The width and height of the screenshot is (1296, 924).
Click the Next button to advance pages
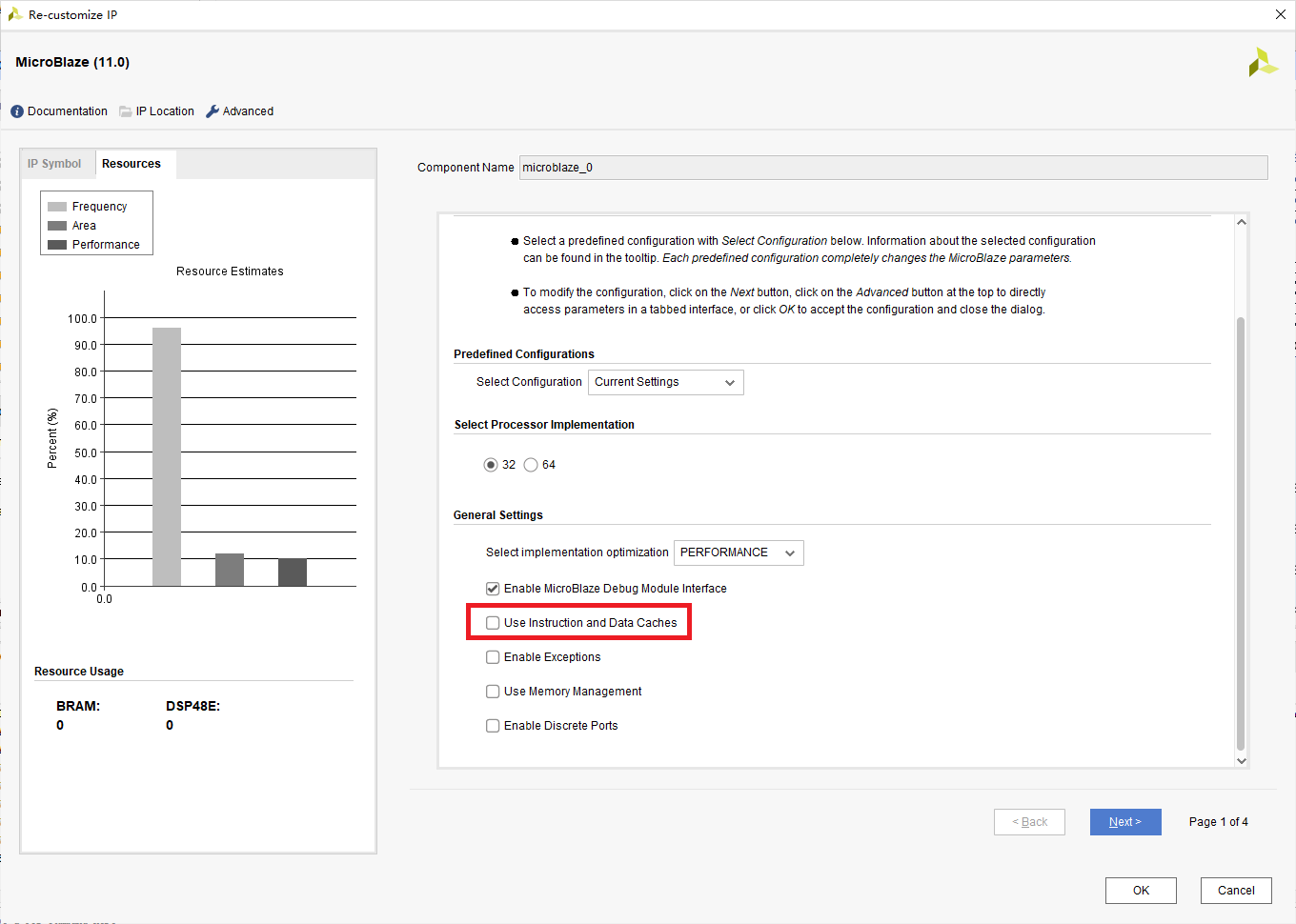1125,821
